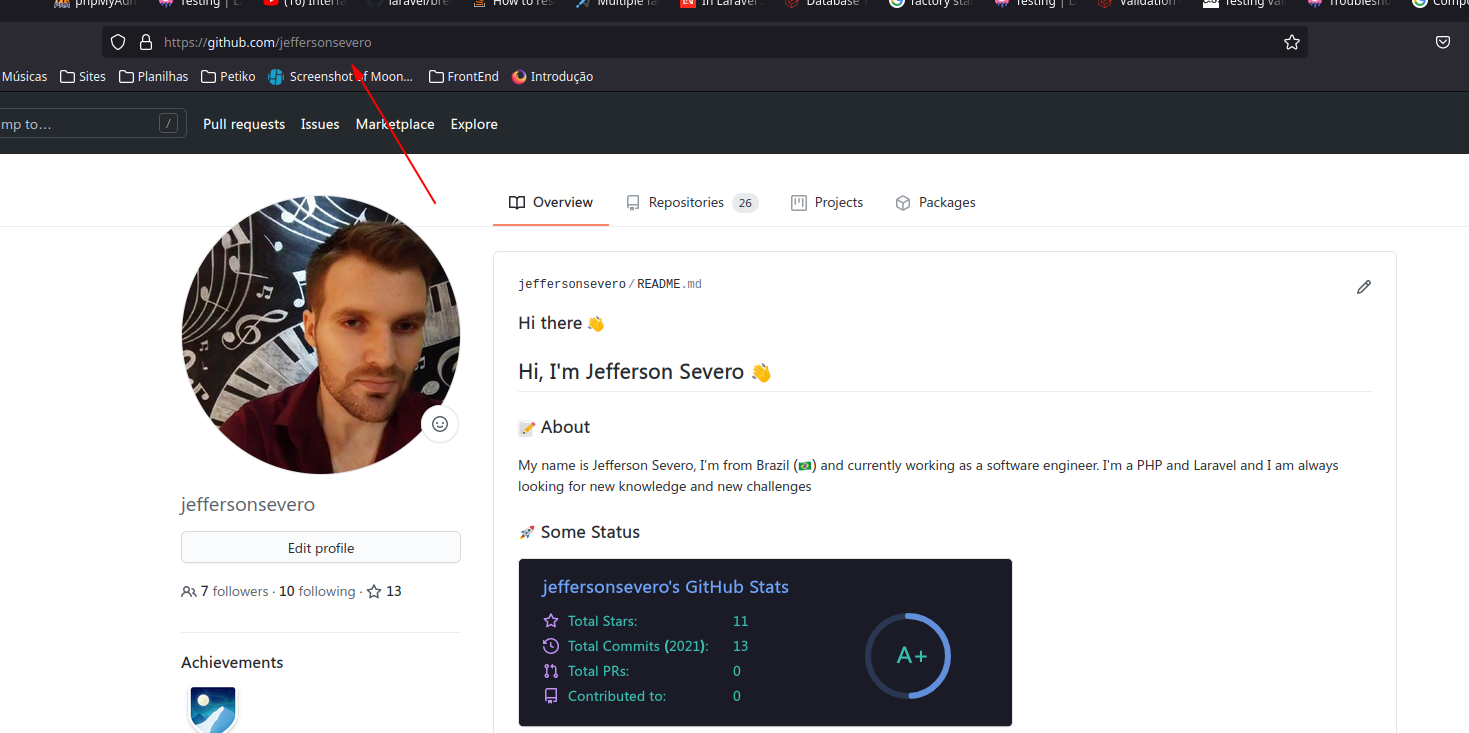Click the 'Some Status' section heading
The width and height of the screenshot is (1469, 733).
coord(579,532)
